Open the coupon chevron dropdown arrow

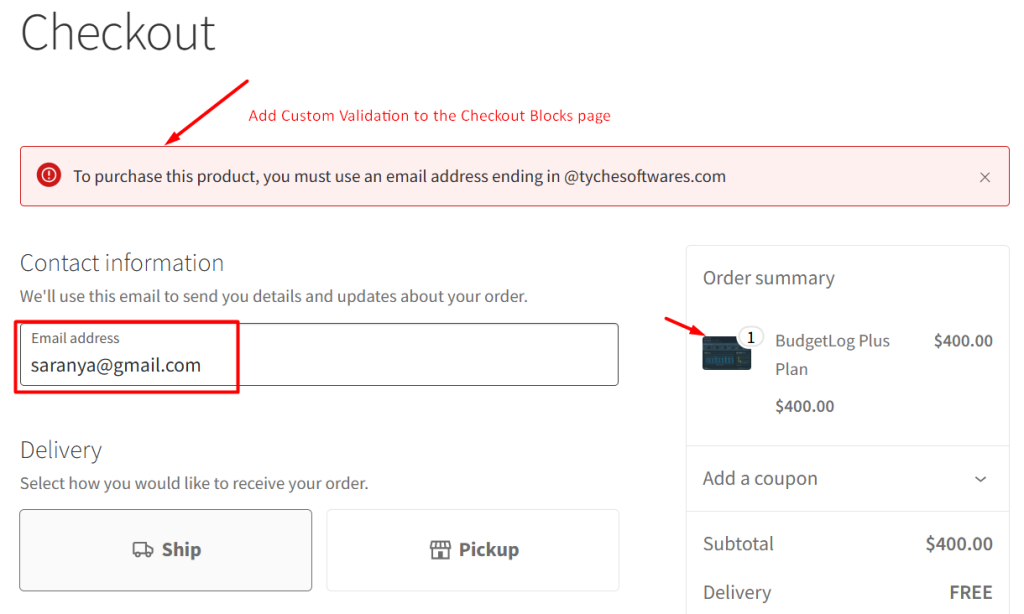pyautogui.click(x=981, y=478)
